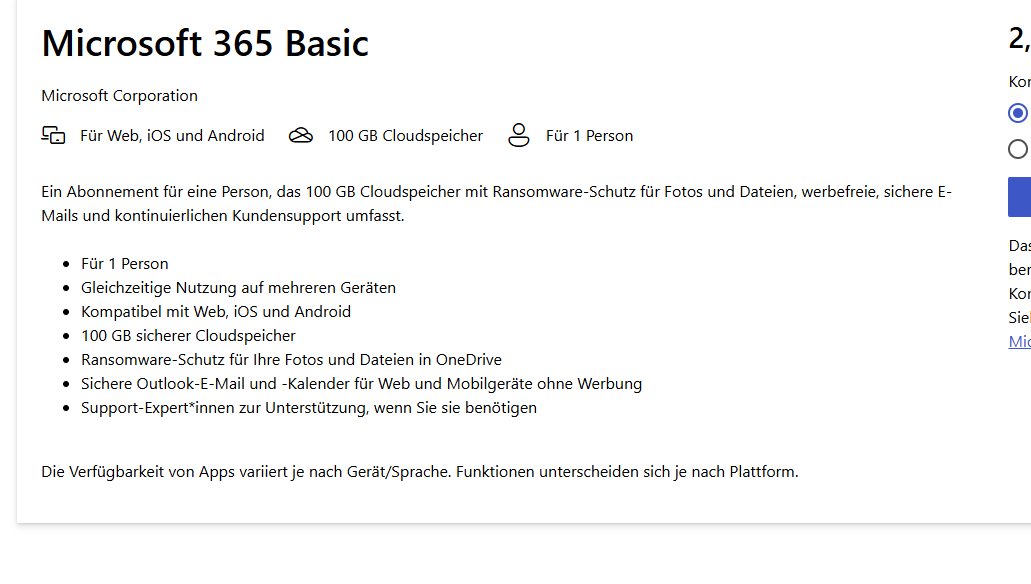Click the blue purchase button on the right

click(x=1023, y=197)
